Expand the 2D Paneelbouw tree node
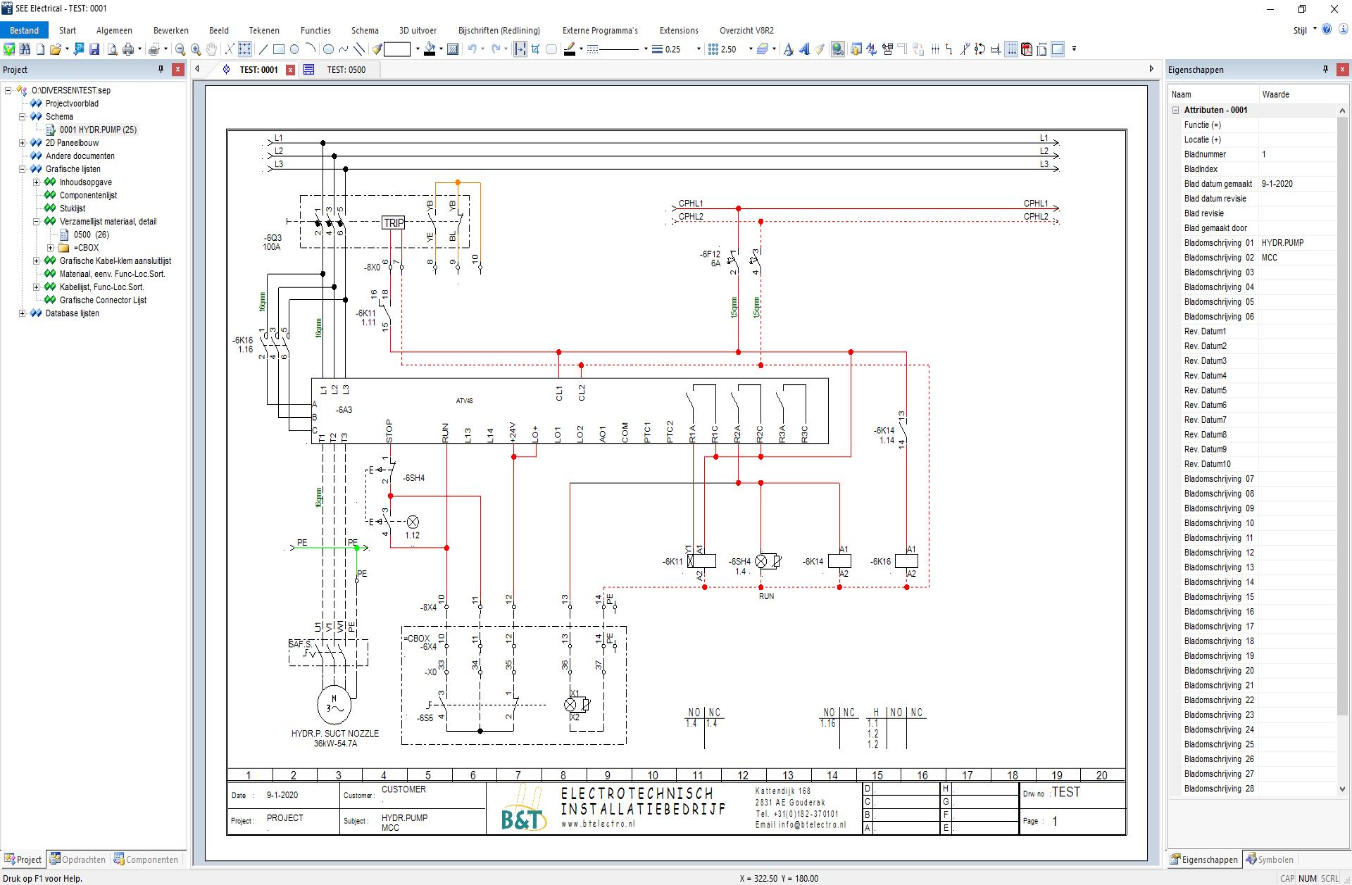 (23, 143)
